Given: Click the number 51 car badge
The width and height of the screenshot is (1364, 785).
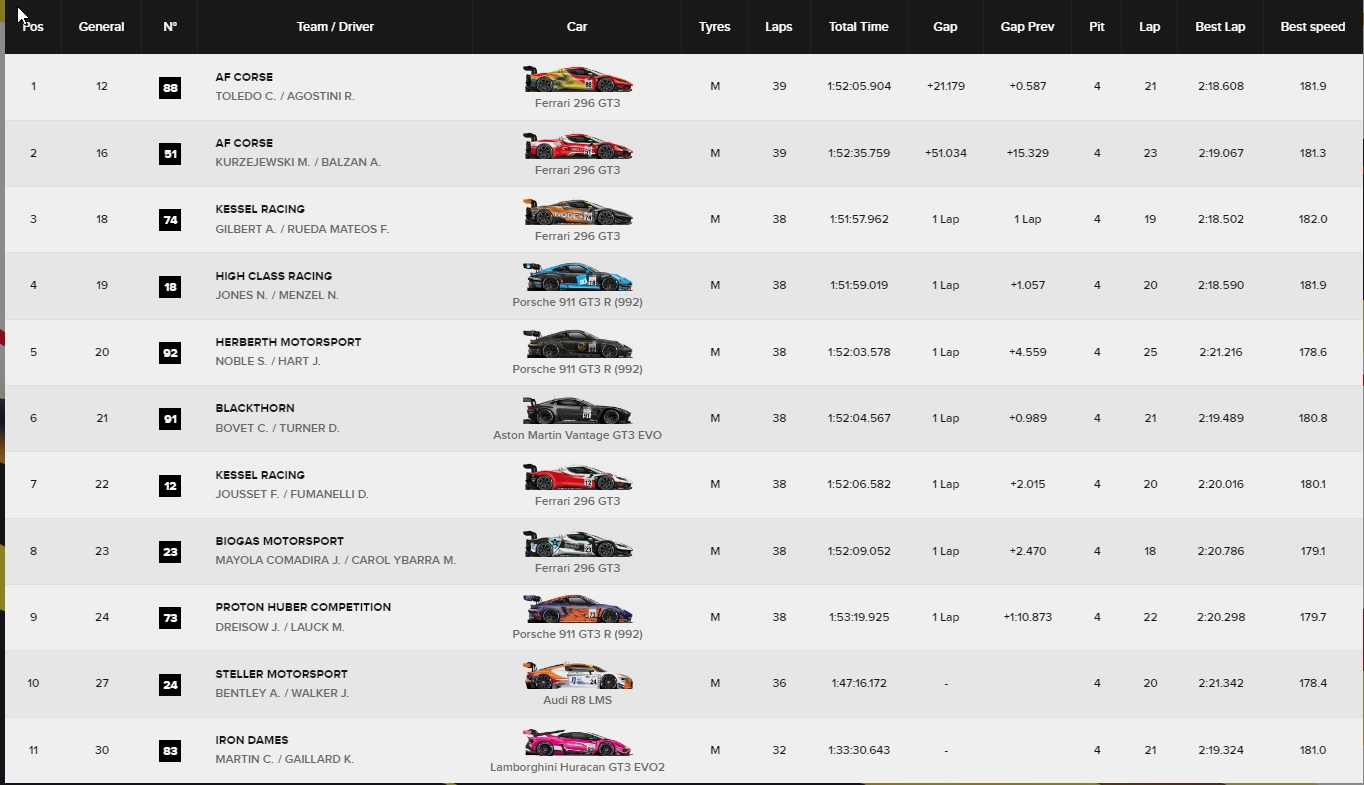Looking at the screenshot, I should [x=170, y=154].
